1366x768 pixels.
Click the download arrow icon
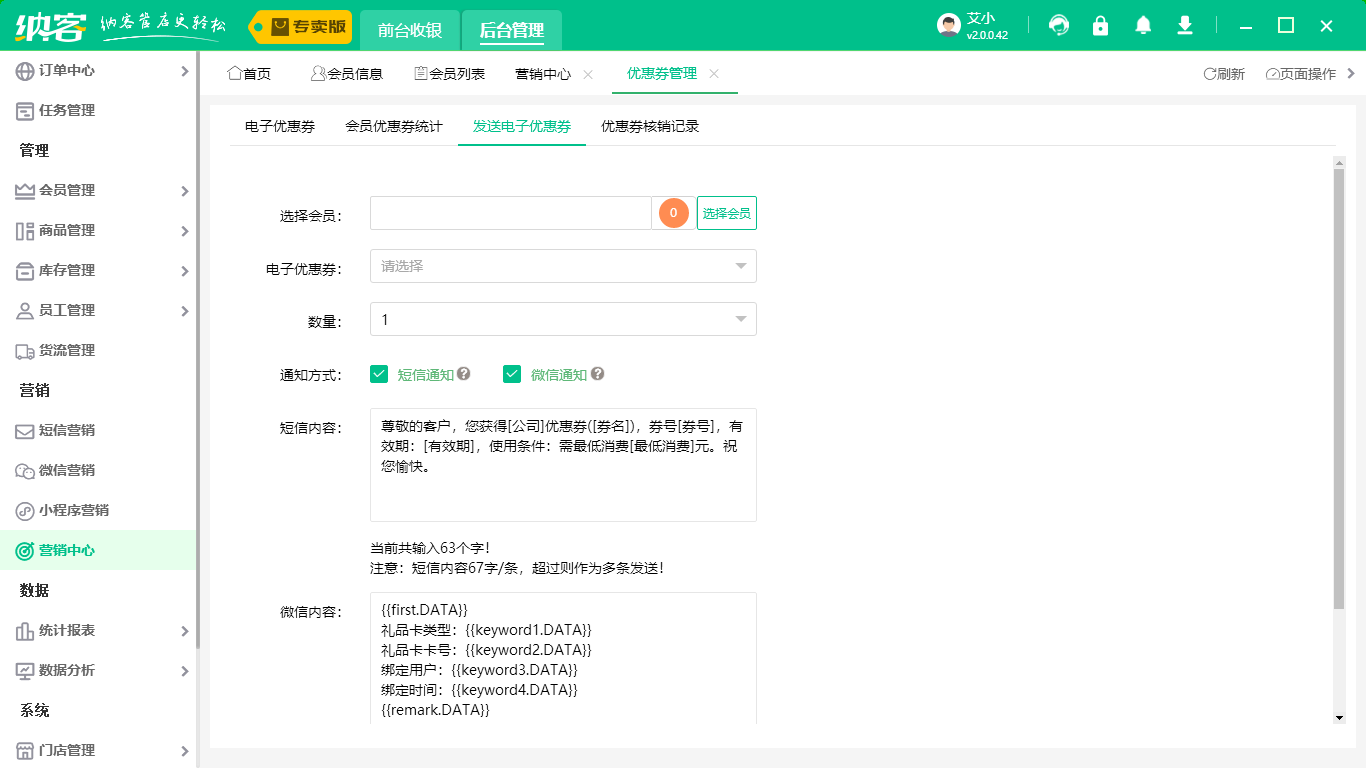[1185, 26]
